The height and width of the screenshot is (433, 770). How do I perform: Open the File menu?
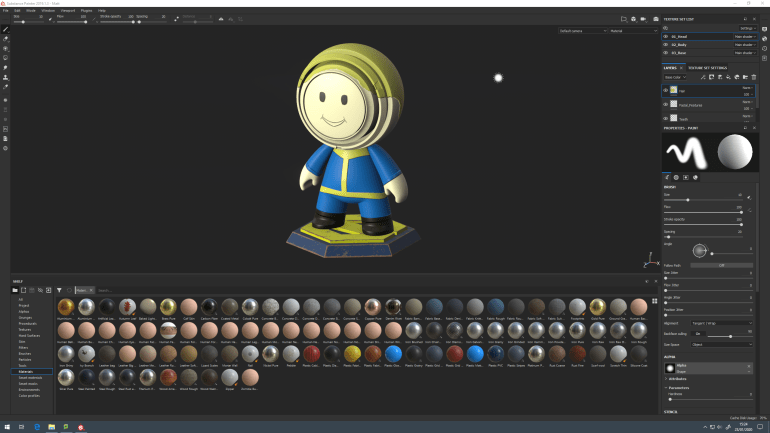coord(5,10)
